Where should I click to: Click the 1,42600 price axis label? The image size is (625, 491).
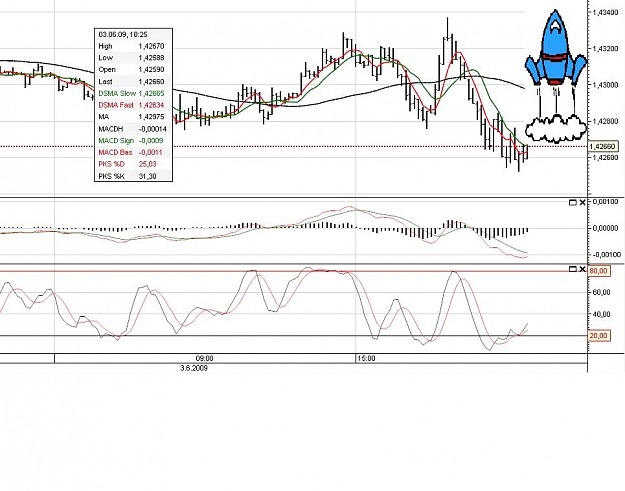pyautogui.click(x=606, y=157)
